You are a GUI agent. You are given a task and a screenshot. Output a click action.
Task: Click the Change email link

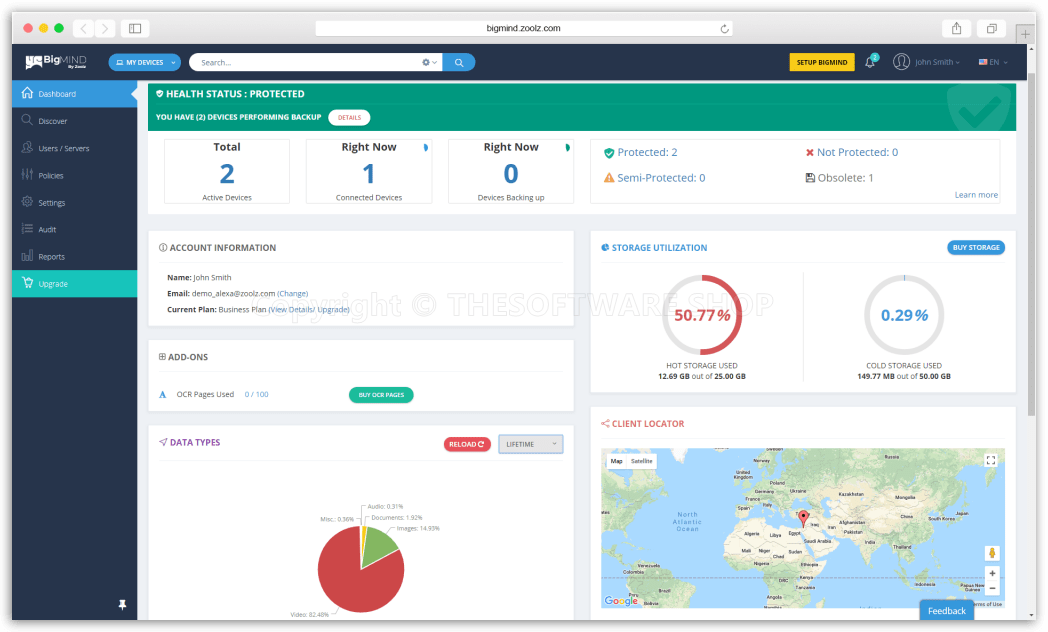click(292, 293)
